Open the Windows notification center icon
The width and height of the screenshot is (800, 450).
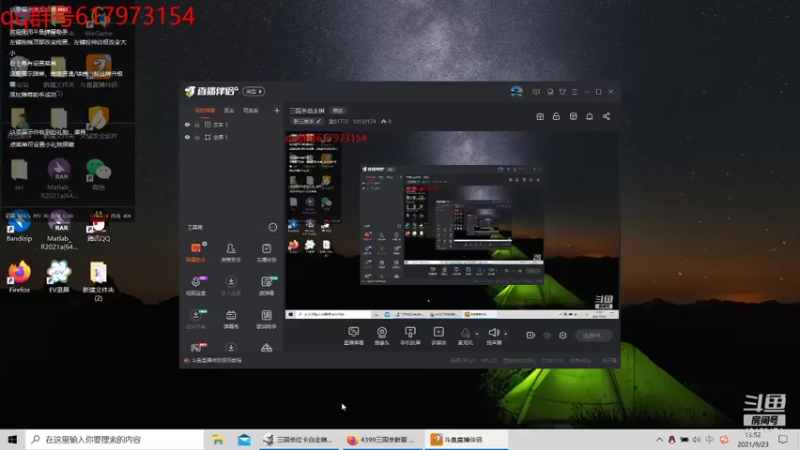tap(783, 439)
